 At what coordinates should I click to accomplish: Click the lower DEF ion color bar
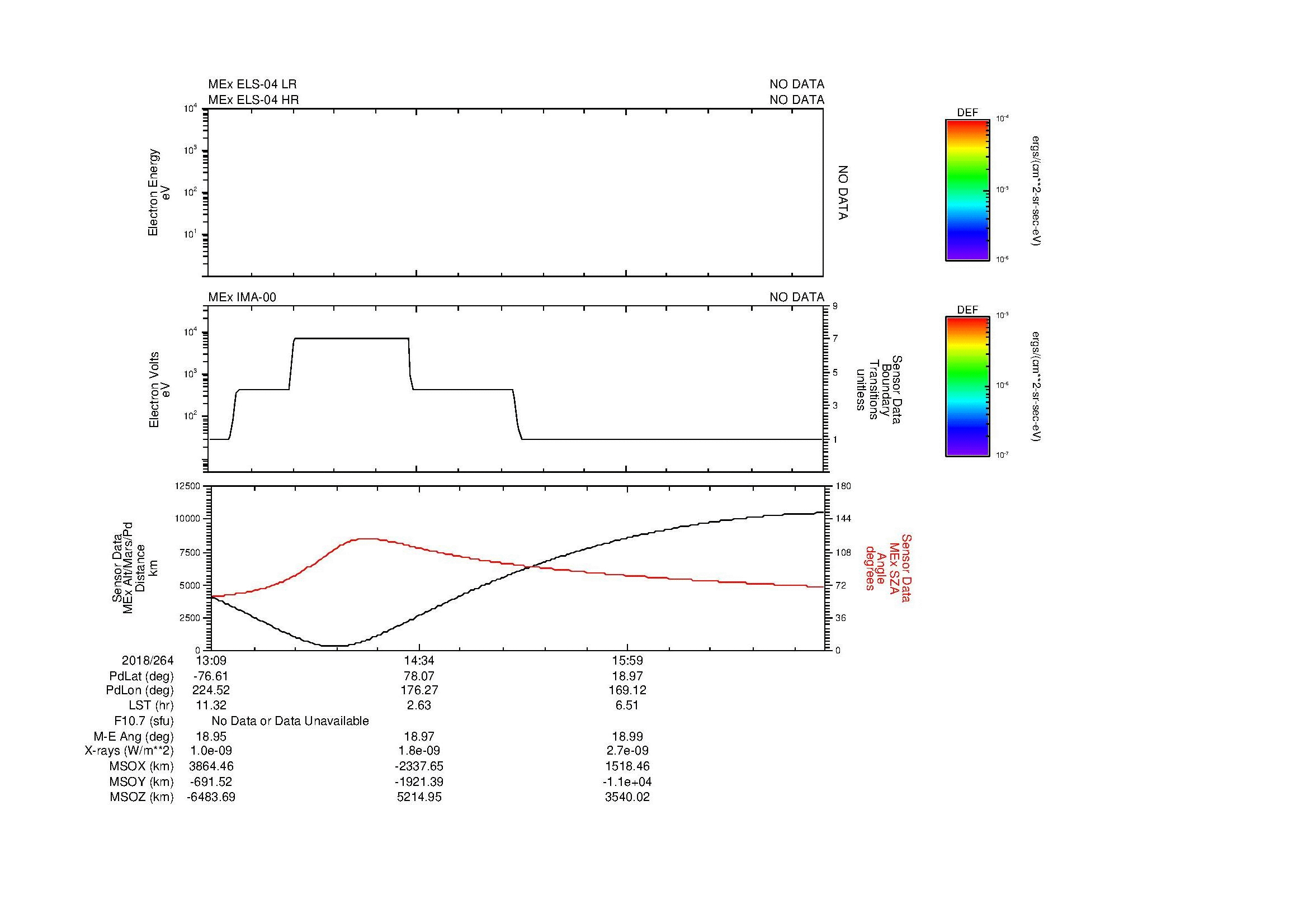967,387
